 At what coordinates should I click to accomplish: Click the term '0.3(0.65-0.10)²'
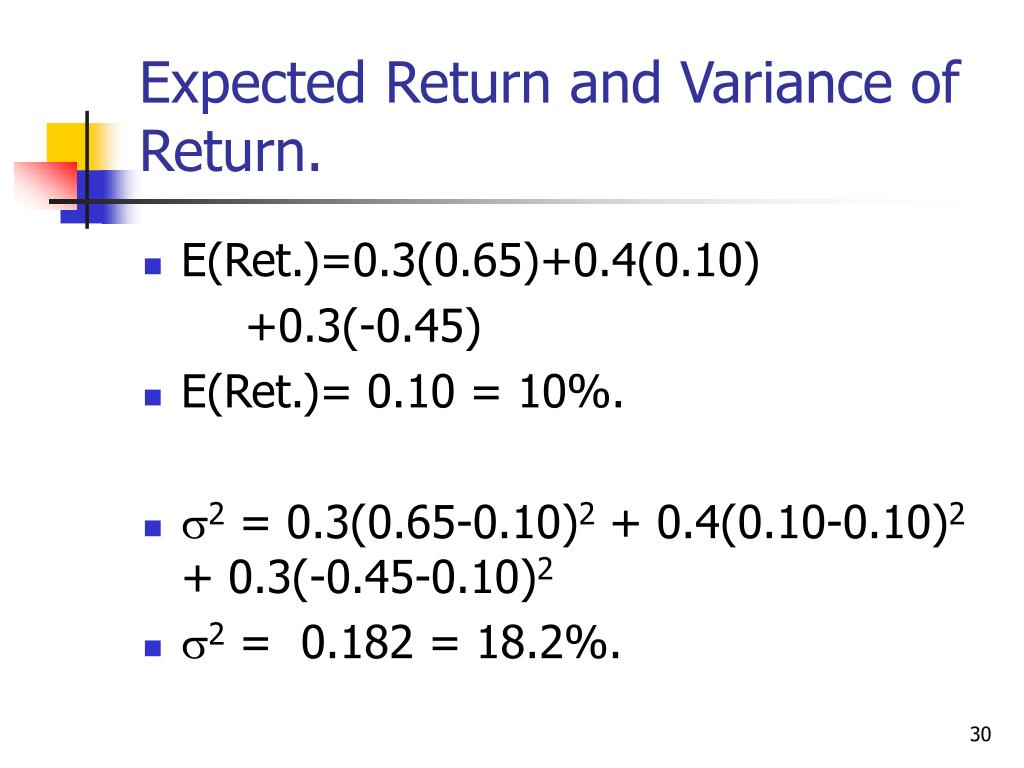tap(441, 523)
